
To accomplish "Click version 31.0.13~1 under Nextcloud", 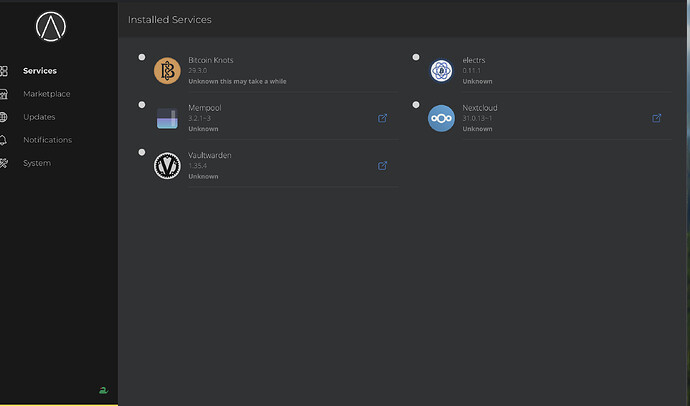I will [x=477, y=118].
